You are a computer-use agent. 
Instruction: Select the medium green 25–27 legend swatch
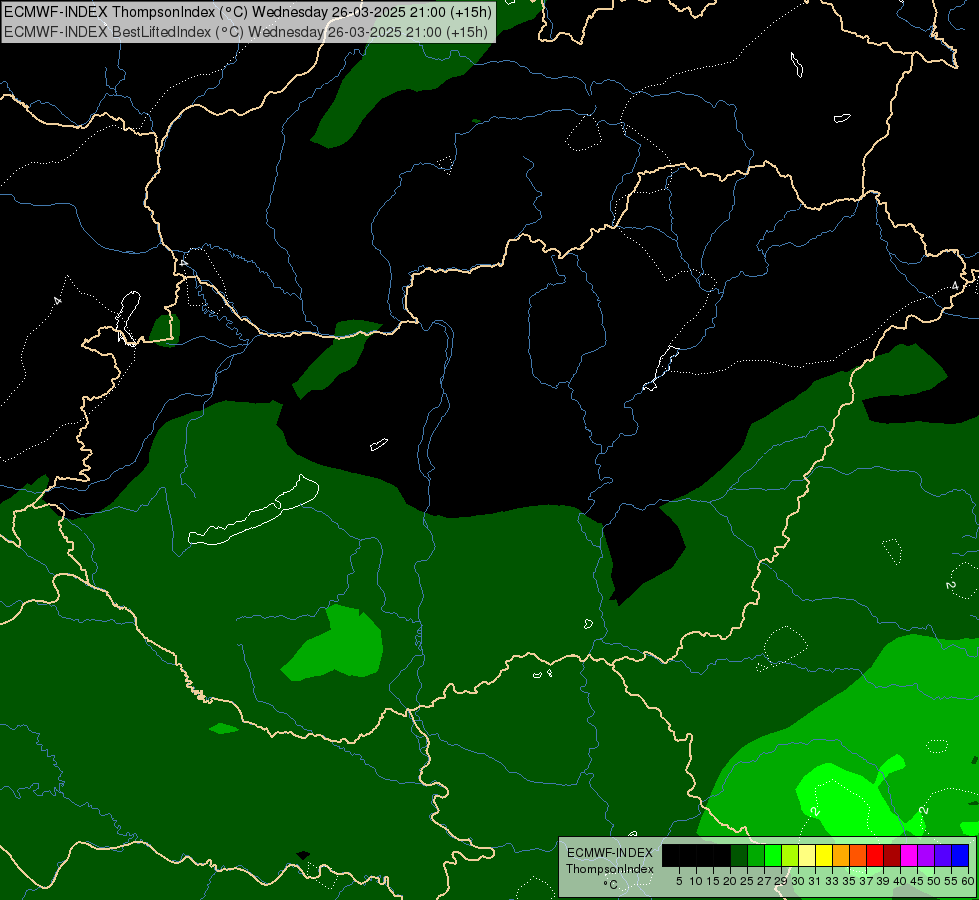click(x=756, y=855)
